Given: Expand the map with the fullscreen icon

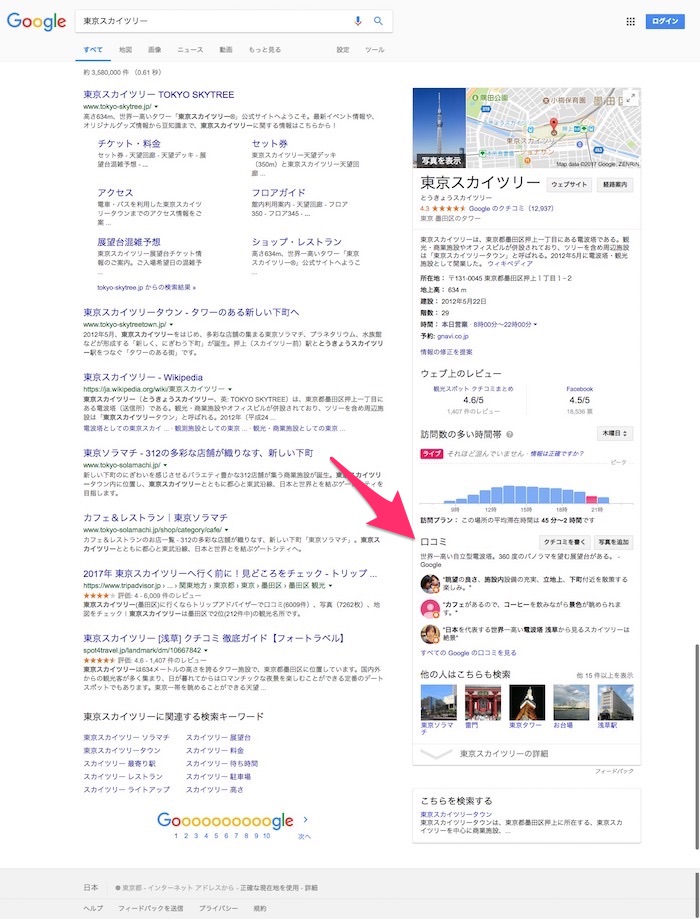Looking at the screenshot, I should coord(630,98).
